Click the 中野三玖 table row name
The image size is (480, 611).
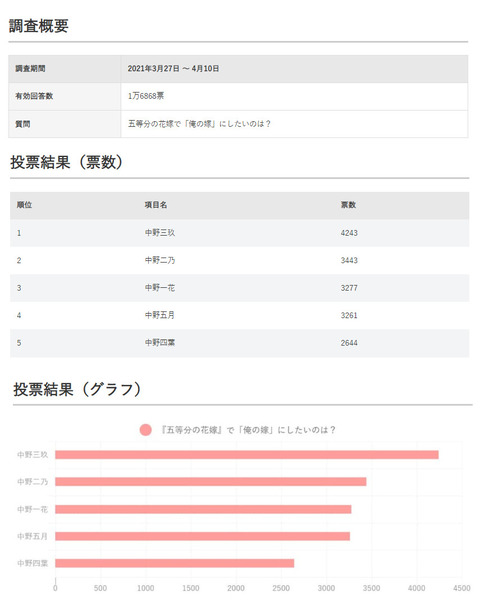click(x=160, y=233)
